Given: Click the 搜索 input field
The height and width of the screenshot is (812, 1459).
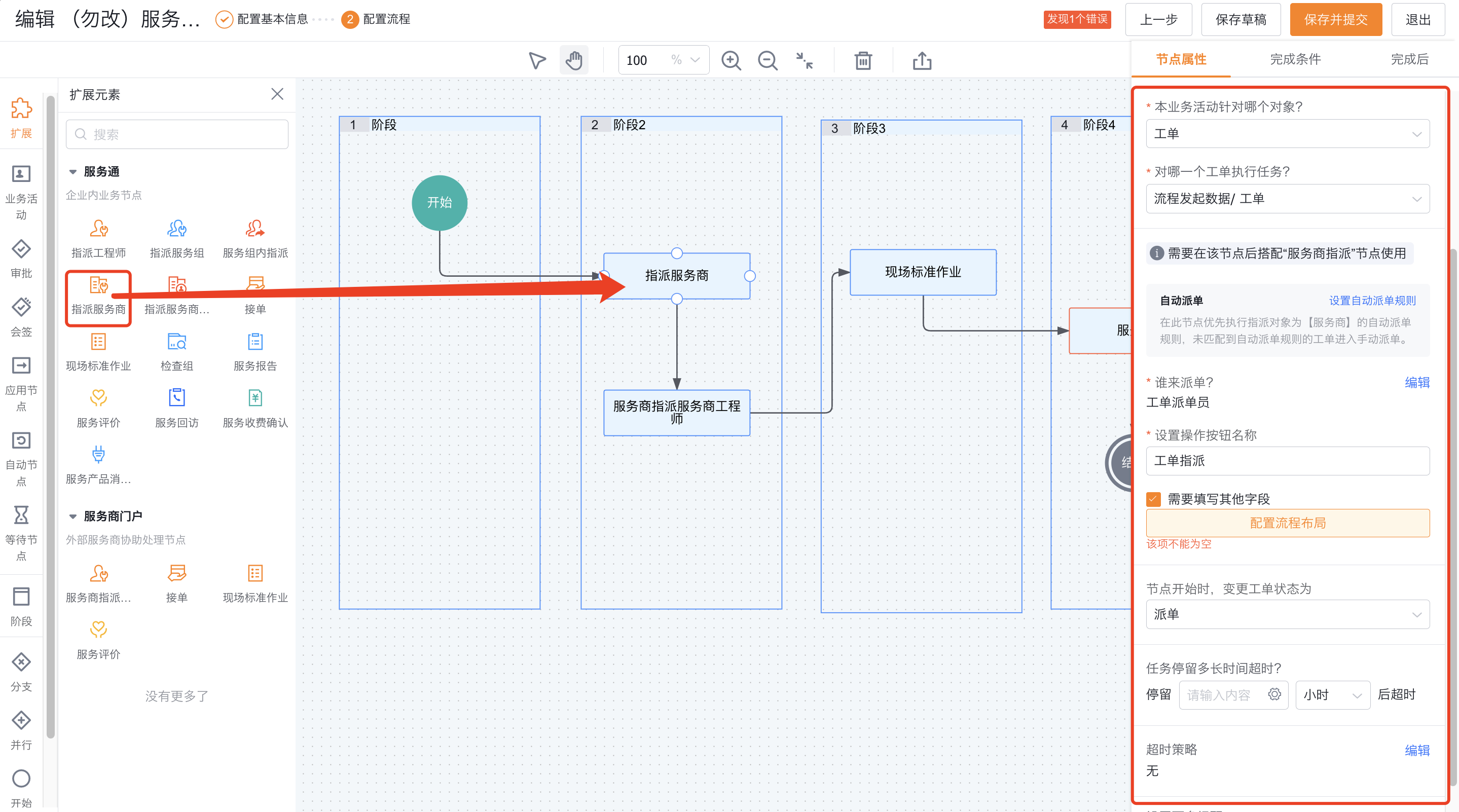Looking at the screenshot, I should [177, 134].
